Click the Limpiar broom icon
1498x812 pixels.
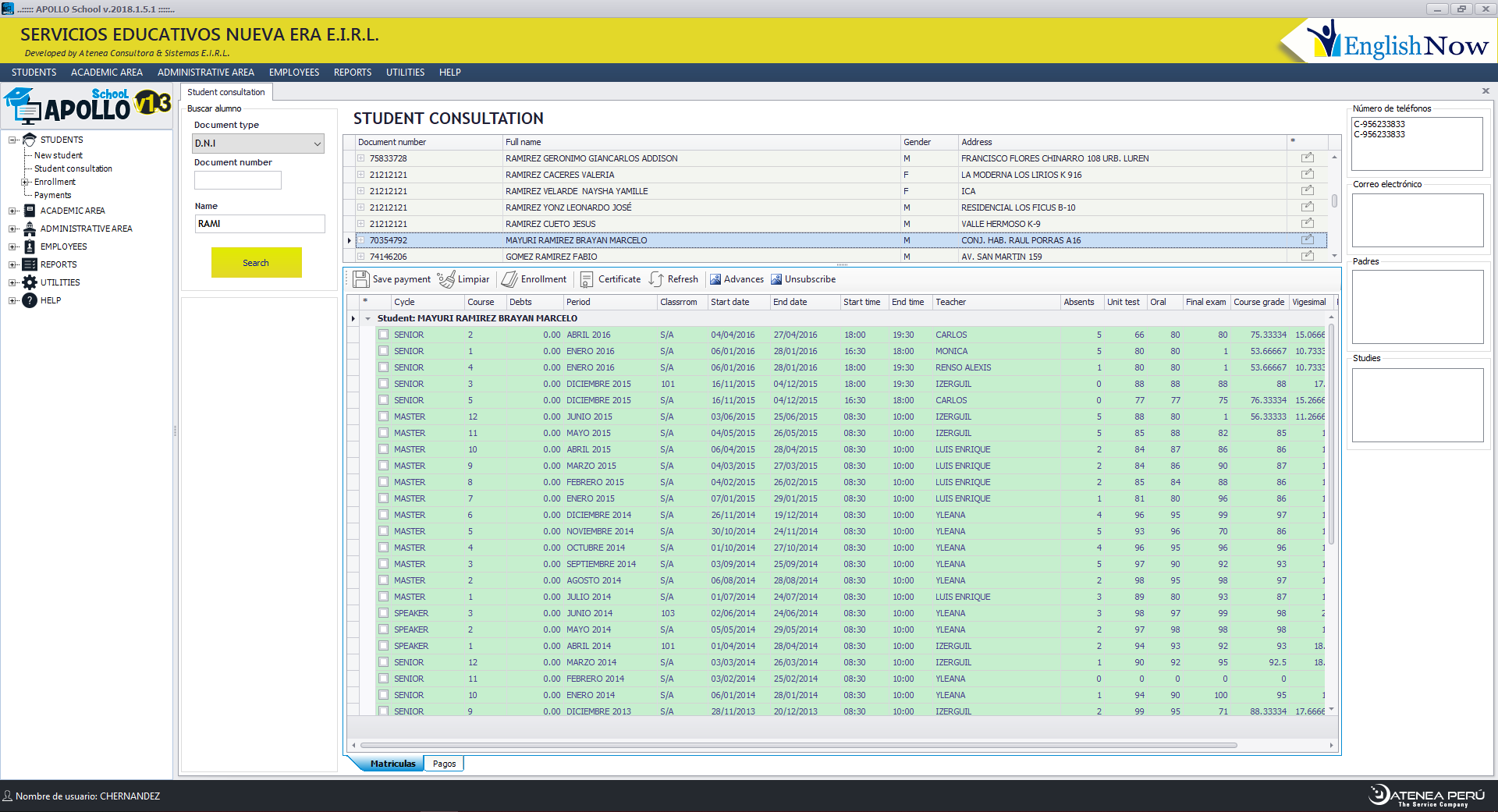coord(446,279)
